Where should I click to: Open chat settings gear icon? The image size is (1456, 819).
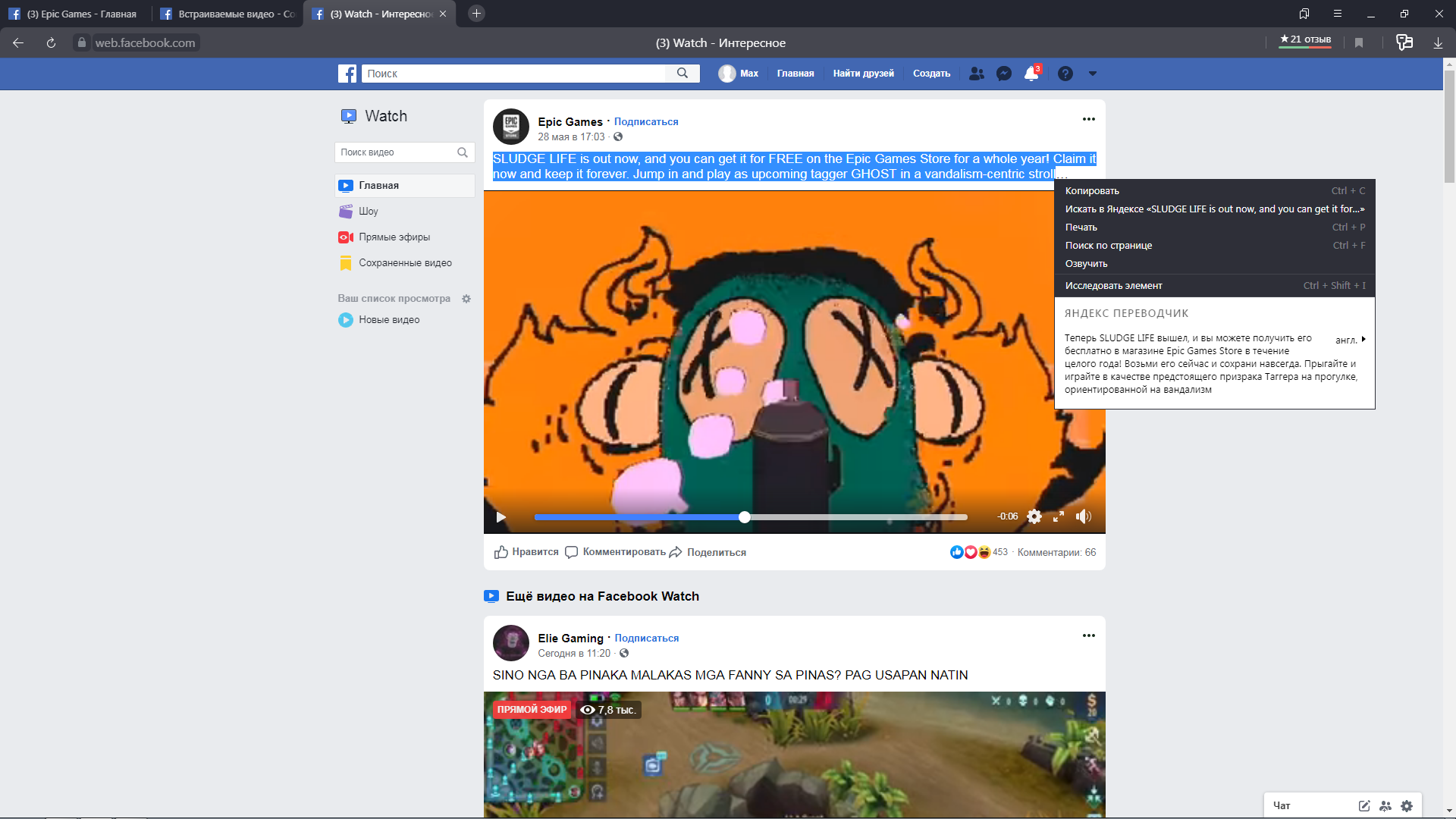coord(1407,806)
